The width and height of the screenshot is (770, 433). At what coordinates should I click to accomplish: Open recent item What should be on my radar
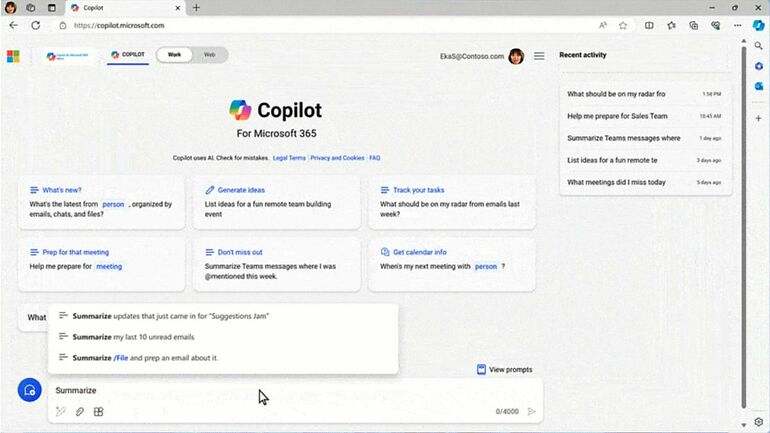645,94
